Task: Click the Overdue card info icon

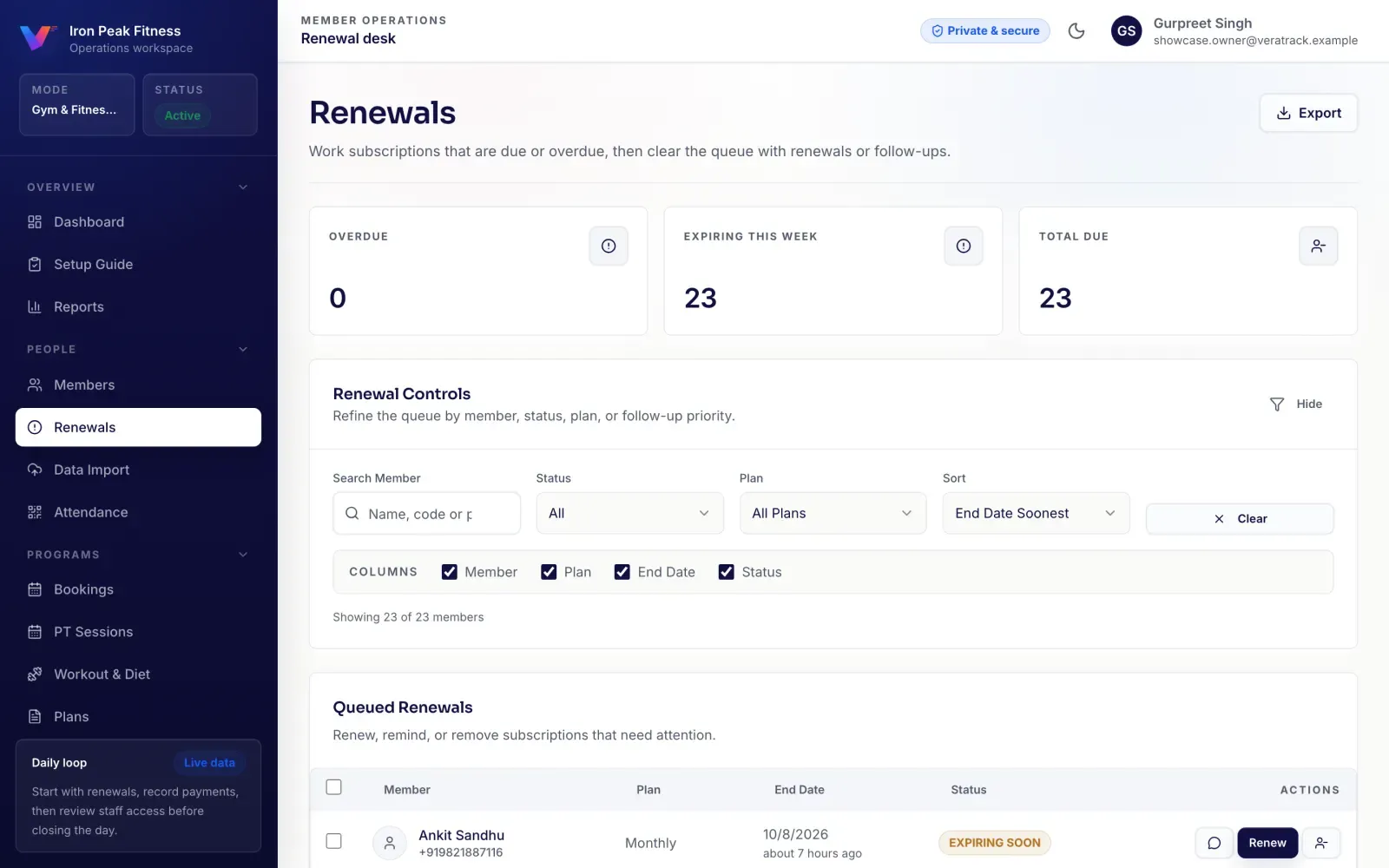Action: click(x=609, y=247)
